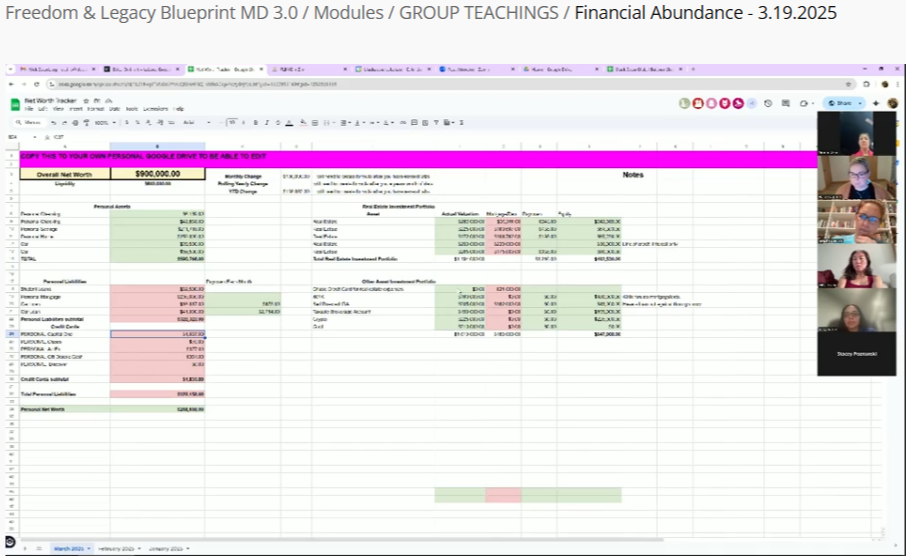This screenshot has width=906, height=556.
Task: Open version history clock icon
Action: [768, 103]
